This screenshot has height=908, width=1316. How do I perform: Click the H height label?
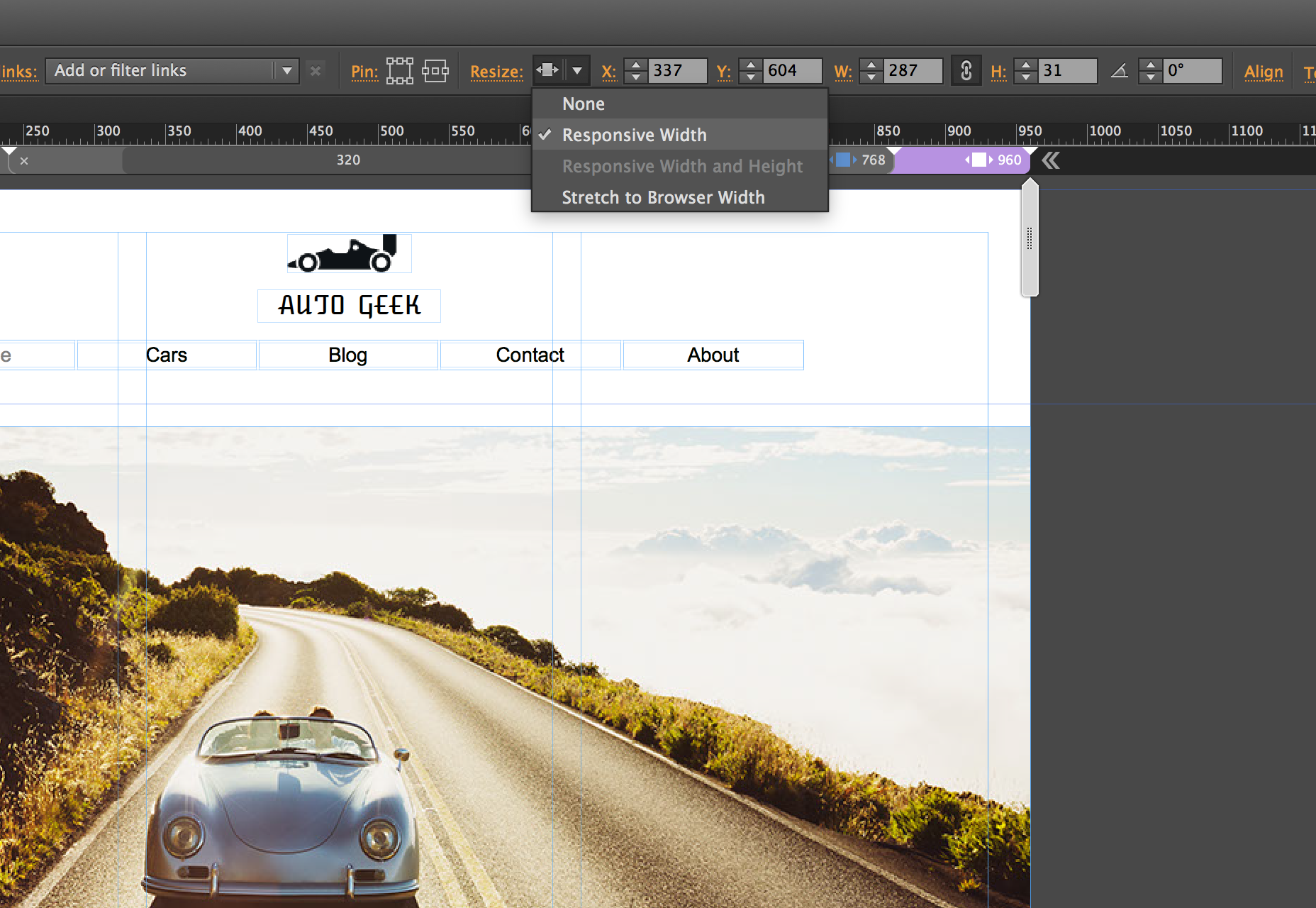pos(998,72)
